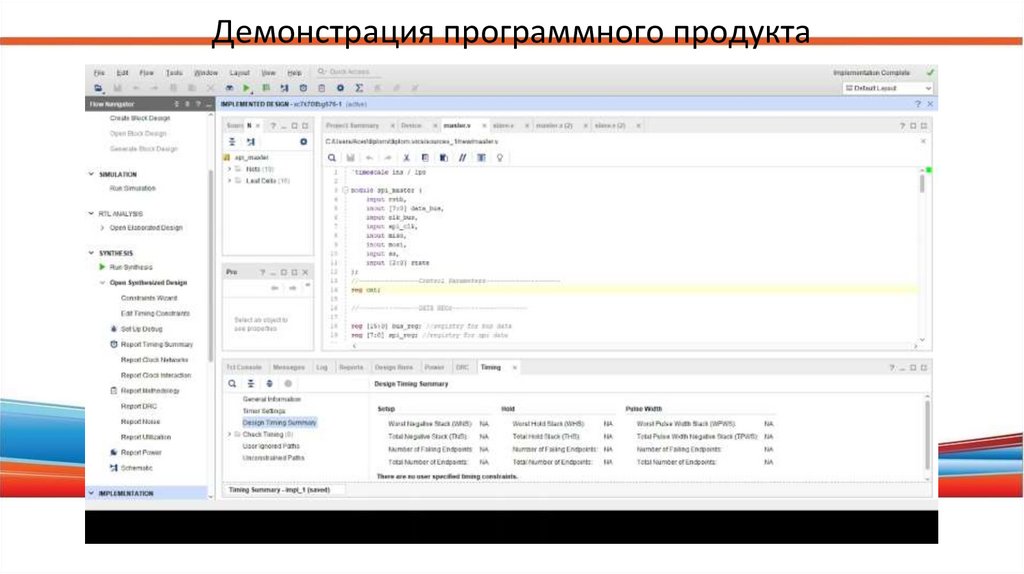Image resolution: width=1024 pixels, height=574 pixels.
Task: Click the Program Device toolbar icon beside Run arrow
Action: click(x=266, y=88)
